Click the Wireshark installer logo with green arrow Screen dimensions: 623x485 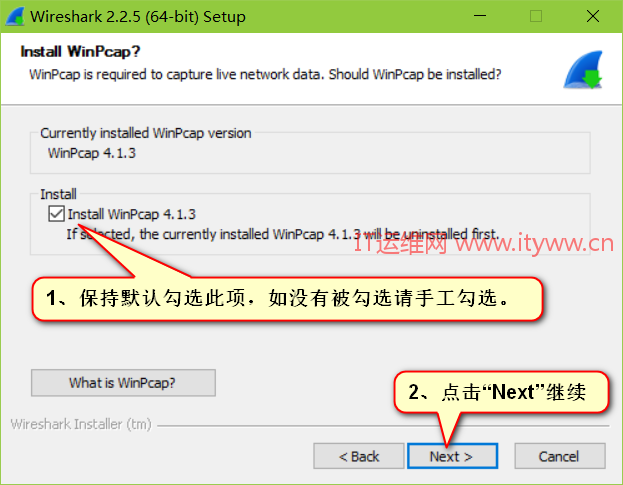pyautogui.click(x=583, y=70)
